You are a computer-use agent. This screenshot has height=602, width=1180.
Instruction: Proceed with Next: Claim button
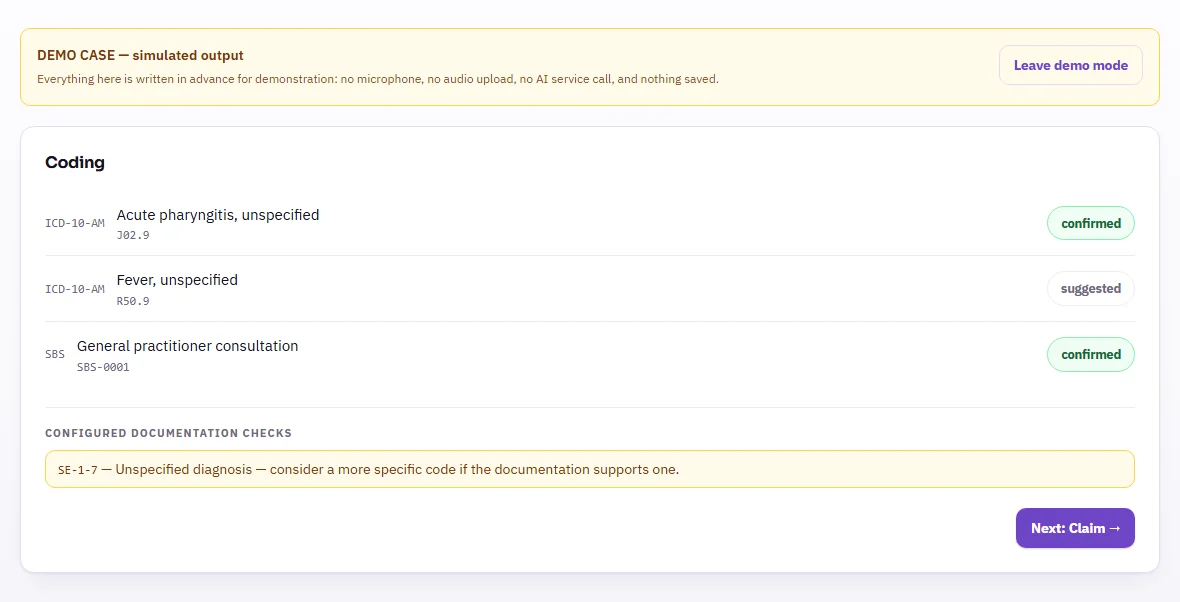1075,528
